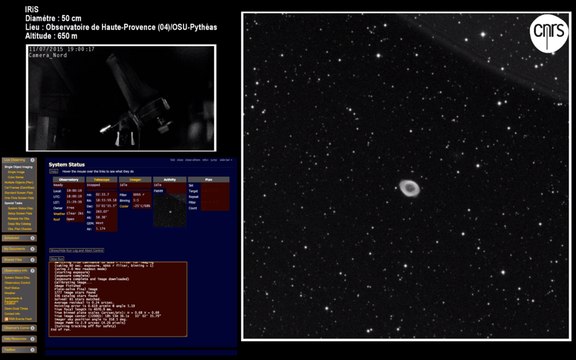
Task: Collapse the Live Observing sidebar section
Action: click(32, 160)
